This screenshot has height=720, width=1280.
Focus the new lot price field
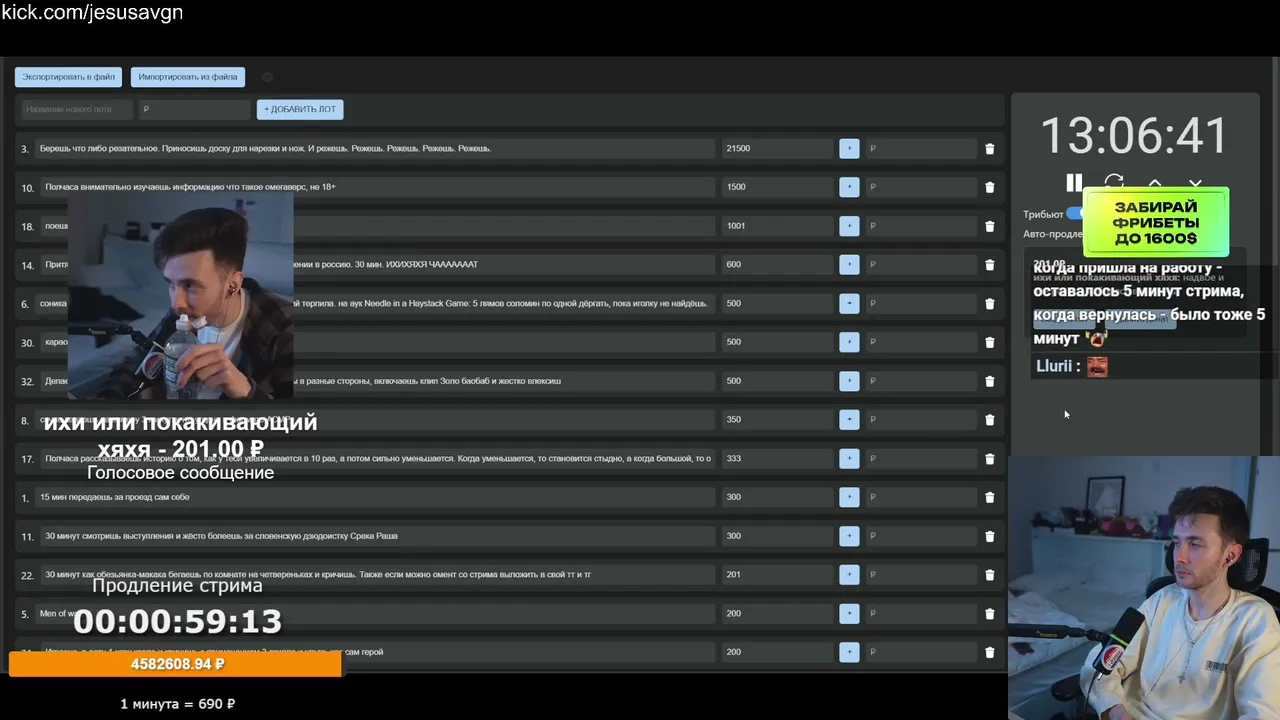point(194,109)
